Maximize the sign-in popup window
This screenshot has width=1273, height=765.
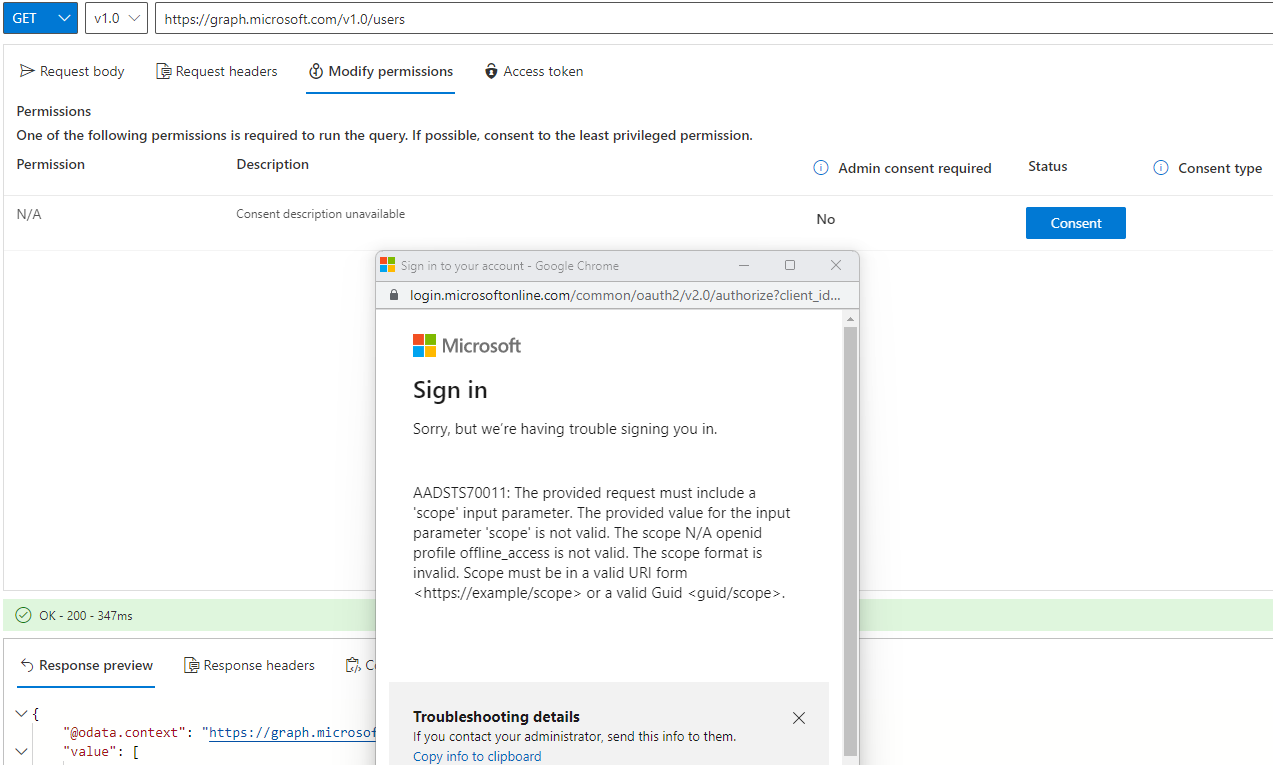click(790, 265)
